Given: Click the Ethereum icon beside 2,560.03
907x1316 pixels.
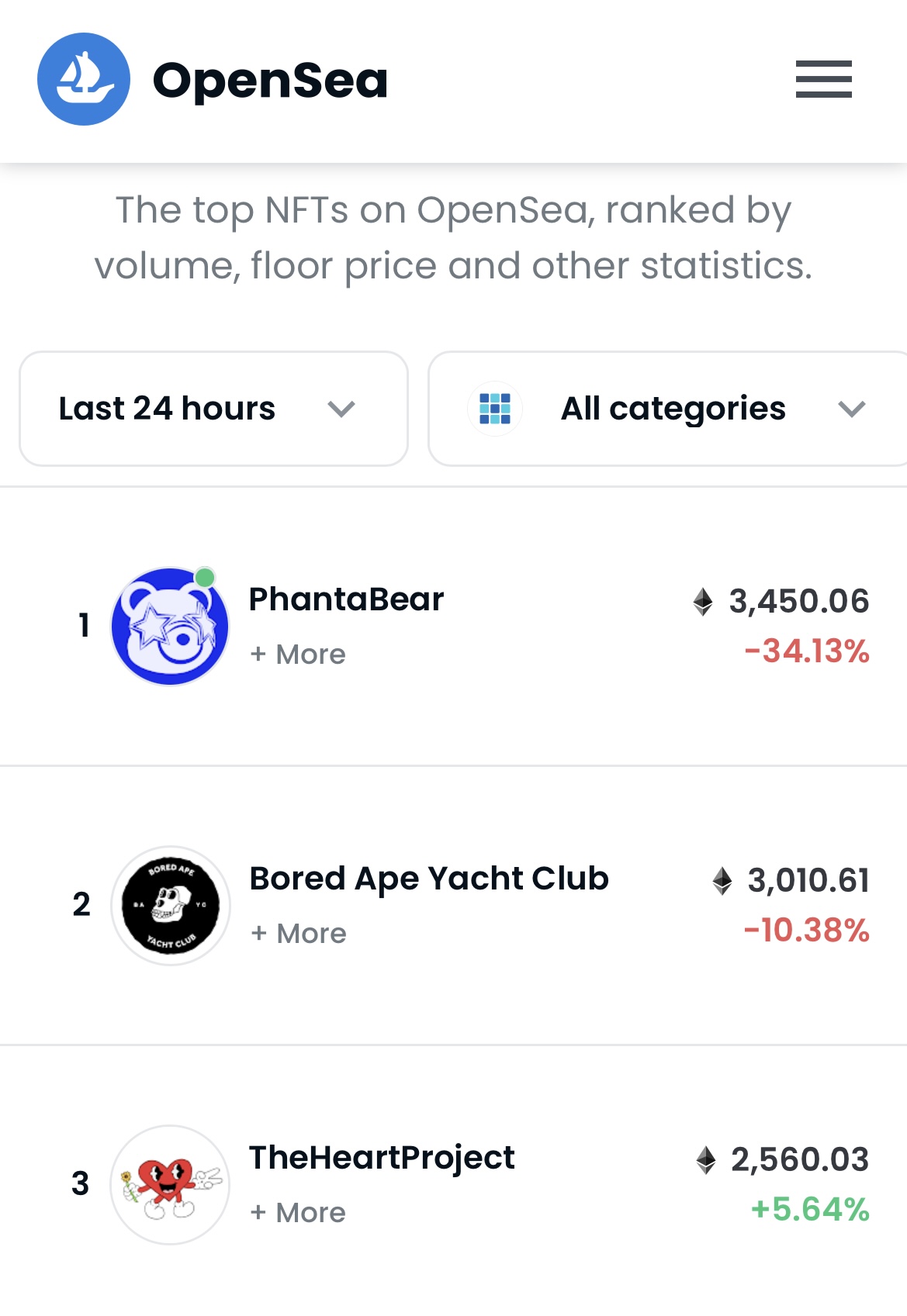Looking at the screenshot, I should (x=706, y=1160).
